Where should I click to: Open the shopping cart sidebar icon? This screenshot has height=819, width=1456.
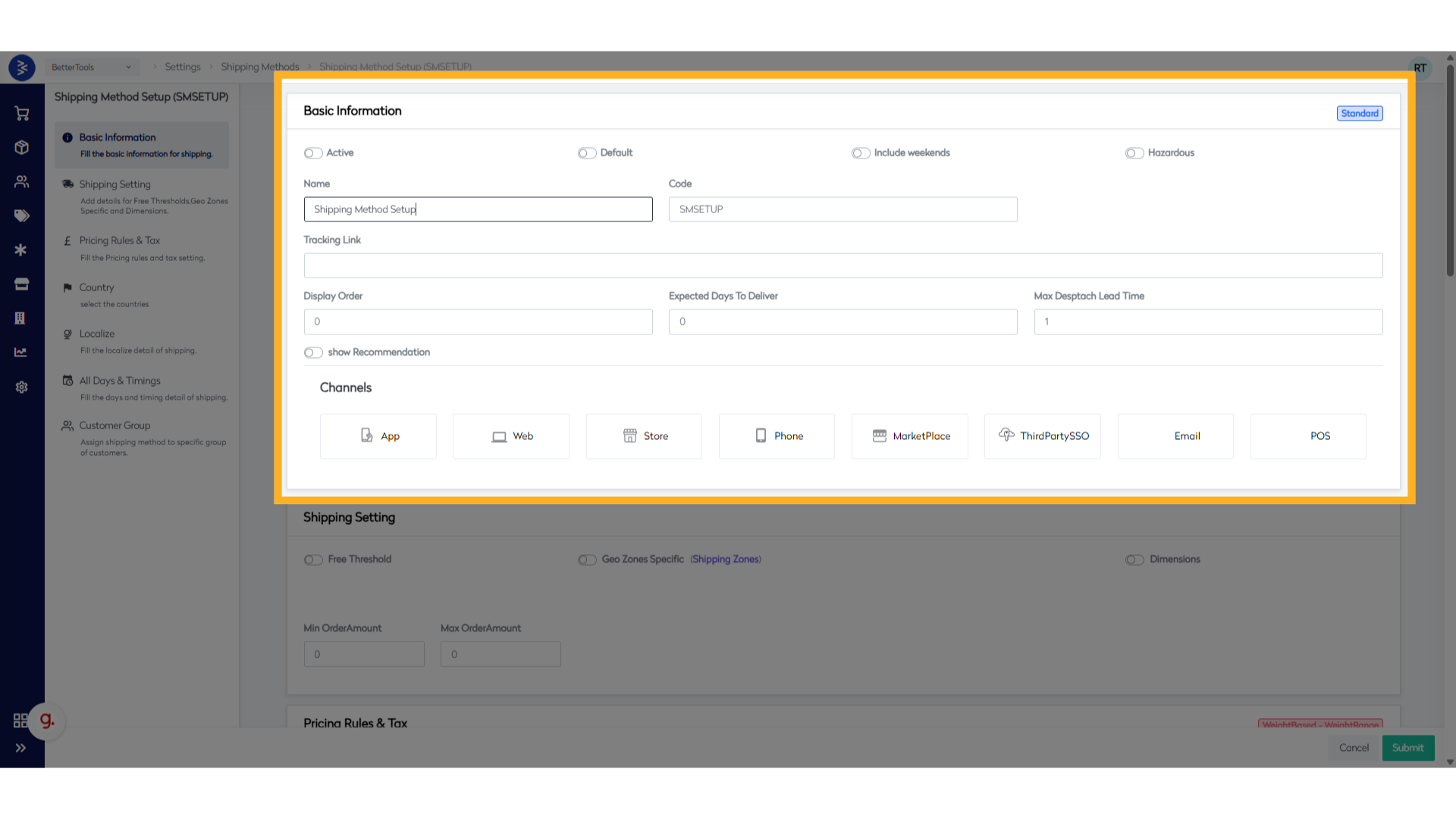(x=22, y=114)
